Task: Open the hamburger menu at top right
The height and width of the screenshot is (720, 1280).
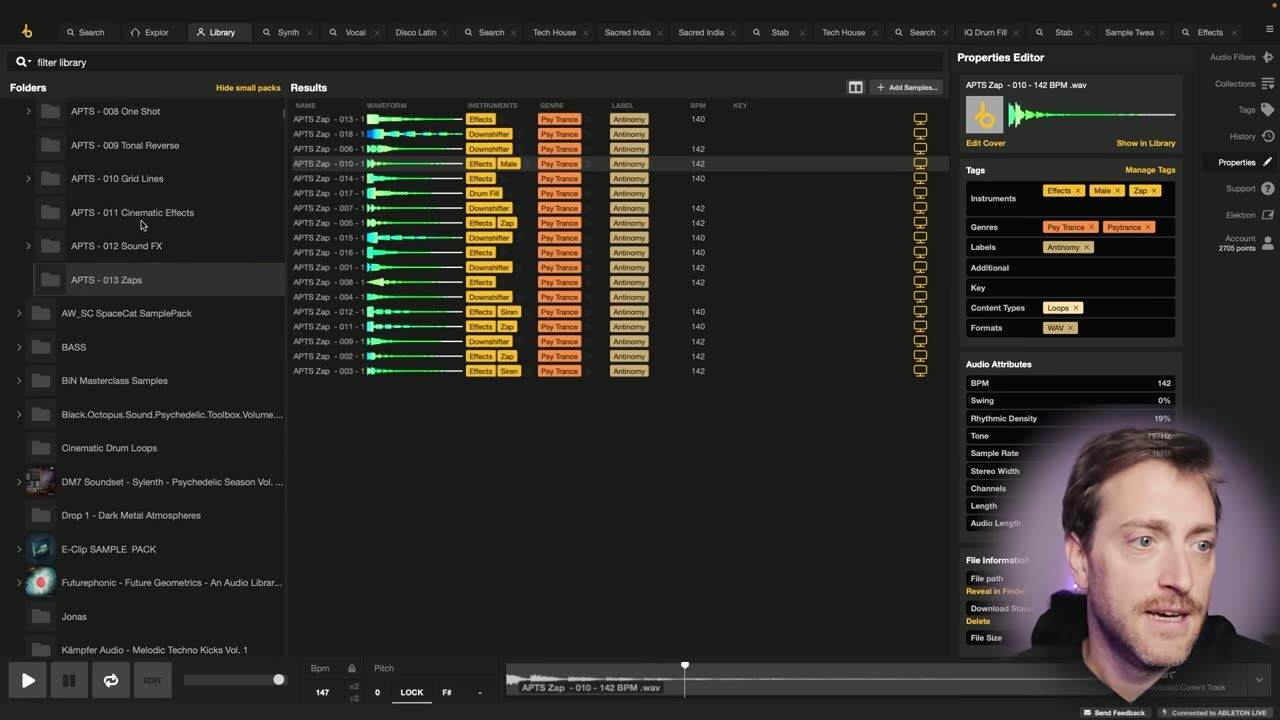Action: coord(1268,29)
